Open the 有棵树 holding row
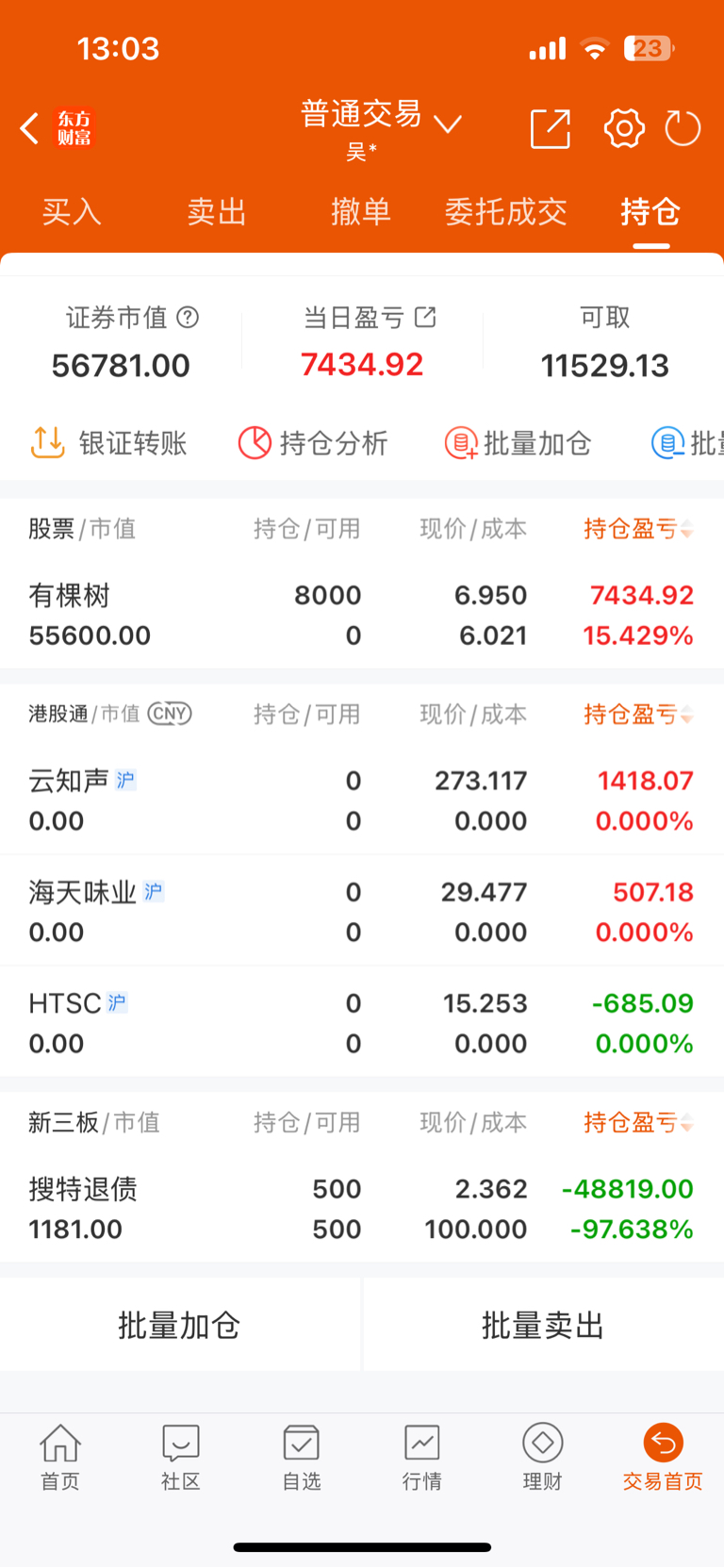This screenshot has width=724, height=1568. [362, 615]
